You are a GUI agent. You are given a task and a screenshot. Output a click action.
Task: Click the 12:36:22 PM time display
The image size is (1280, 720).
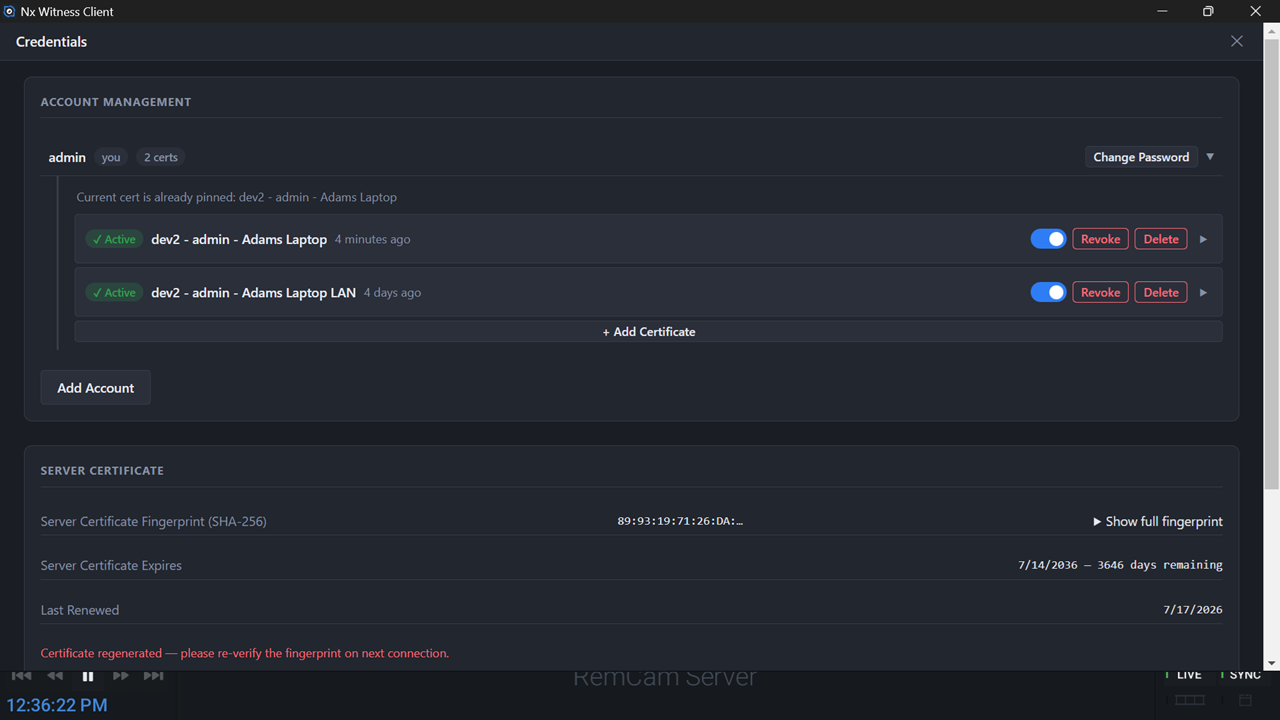click(x=57, y=705)
